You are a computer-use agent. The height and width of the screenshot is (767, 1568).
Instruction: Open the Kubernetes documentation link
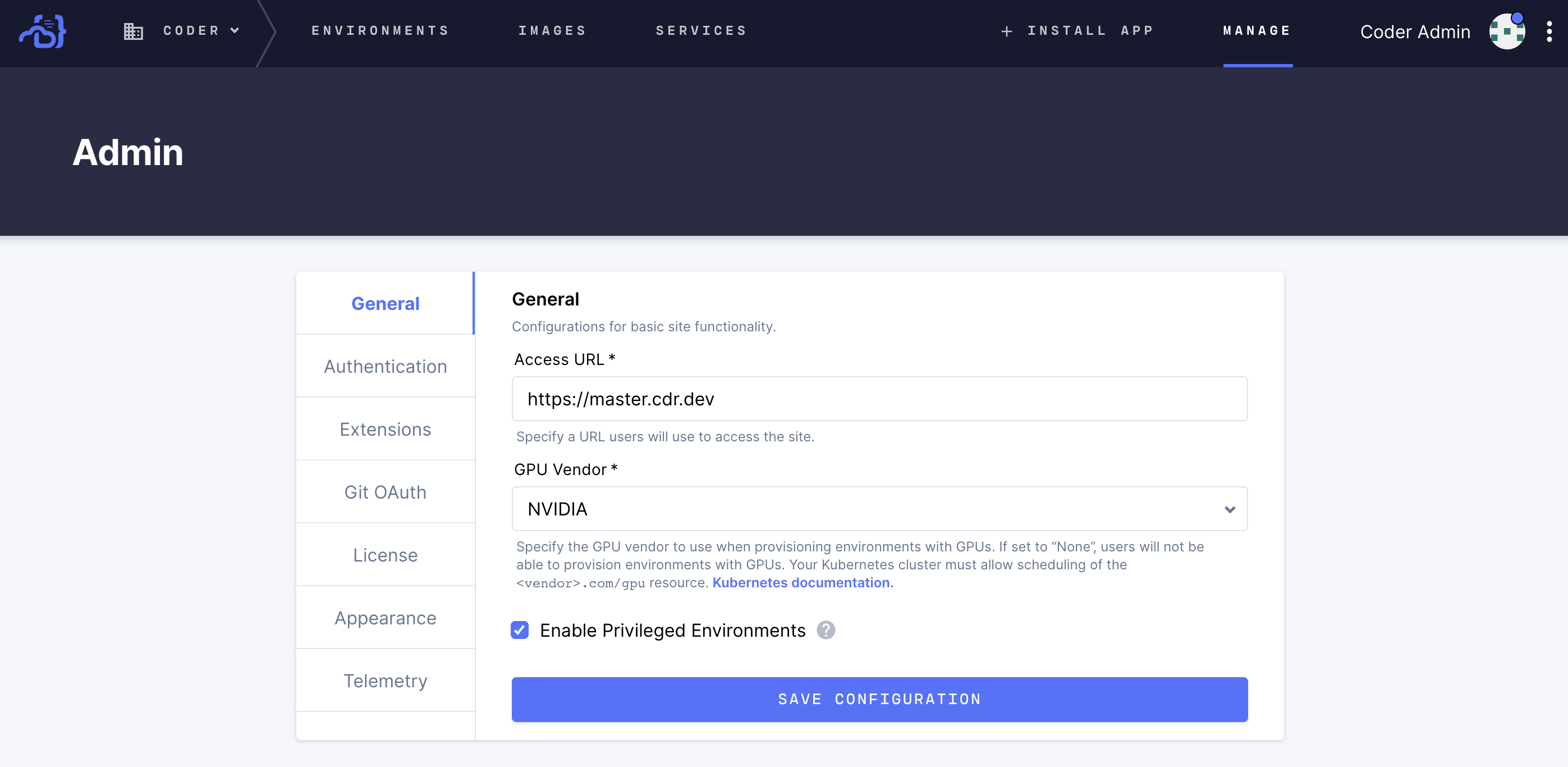coord(801,582)
